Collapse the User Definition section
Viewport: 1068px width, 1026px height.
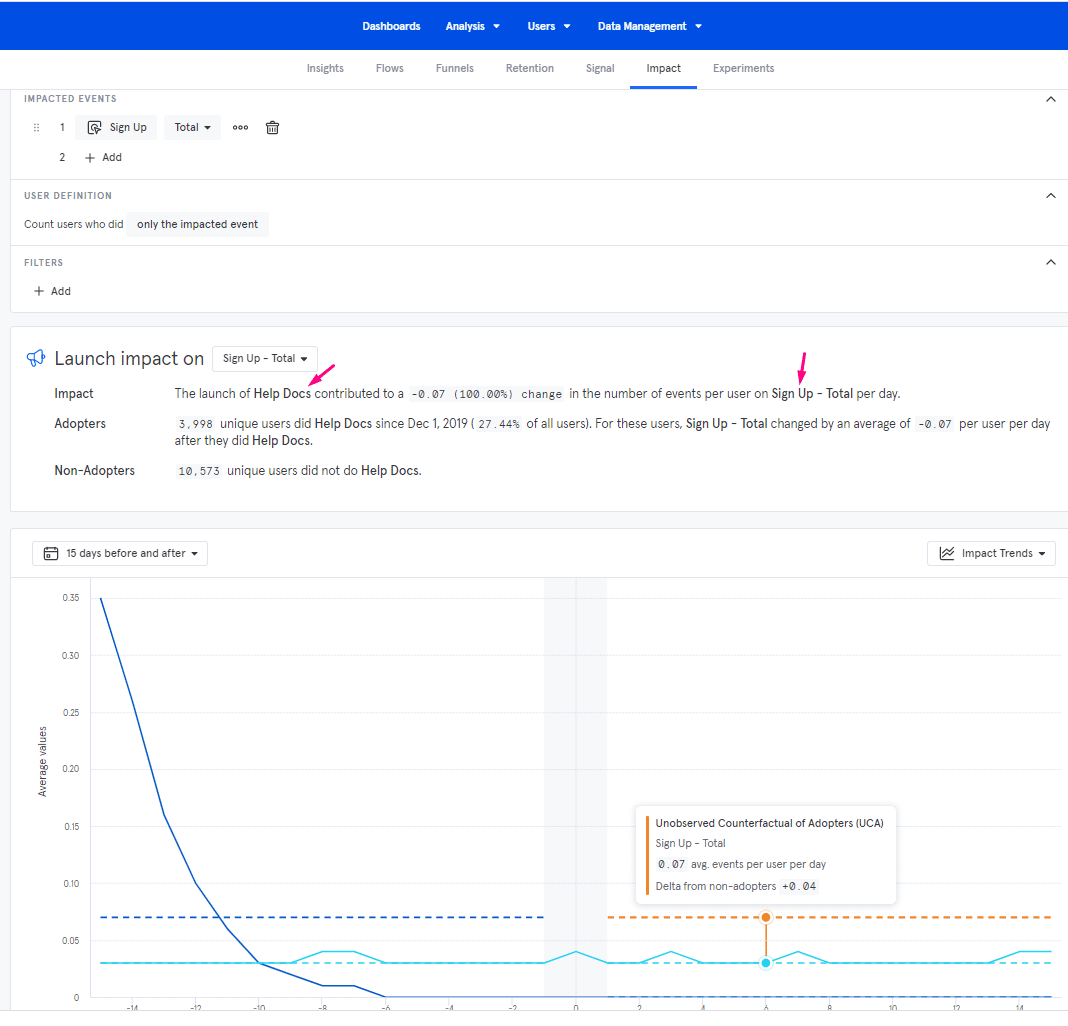coord(1050,196)
